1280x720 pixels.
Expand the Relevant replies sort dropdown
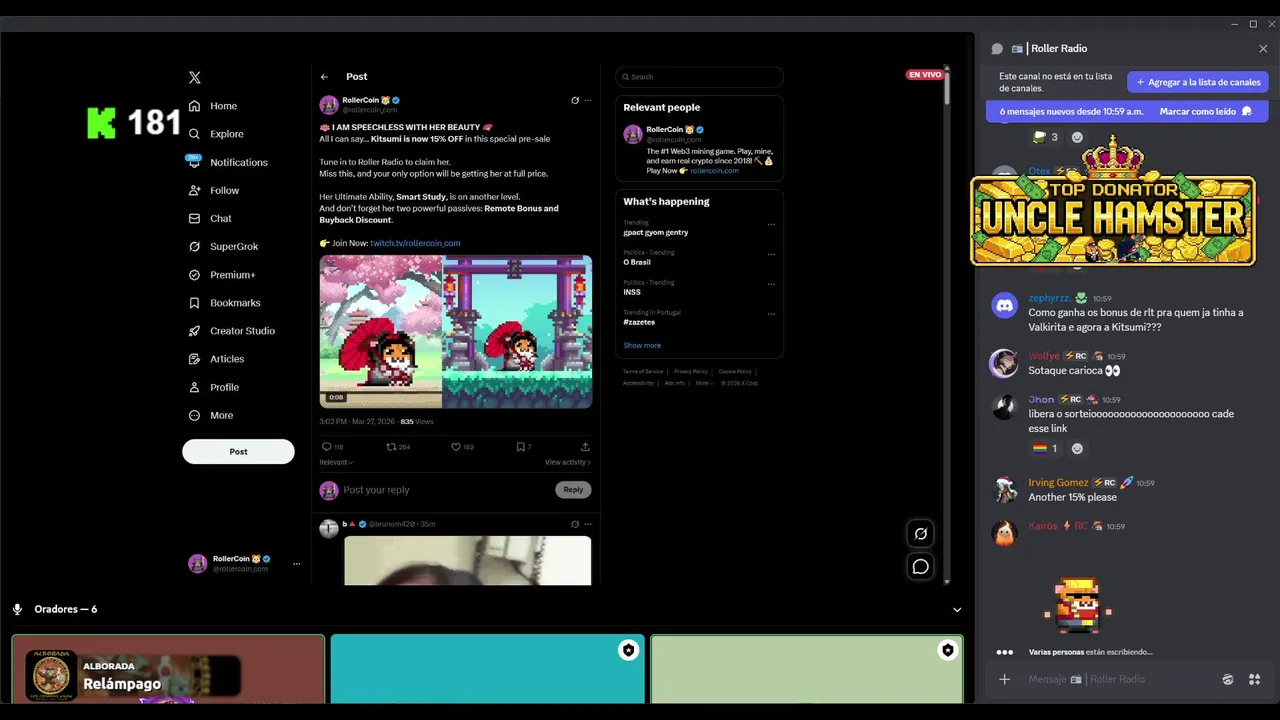pyautogui.click(x=336, y=462)
